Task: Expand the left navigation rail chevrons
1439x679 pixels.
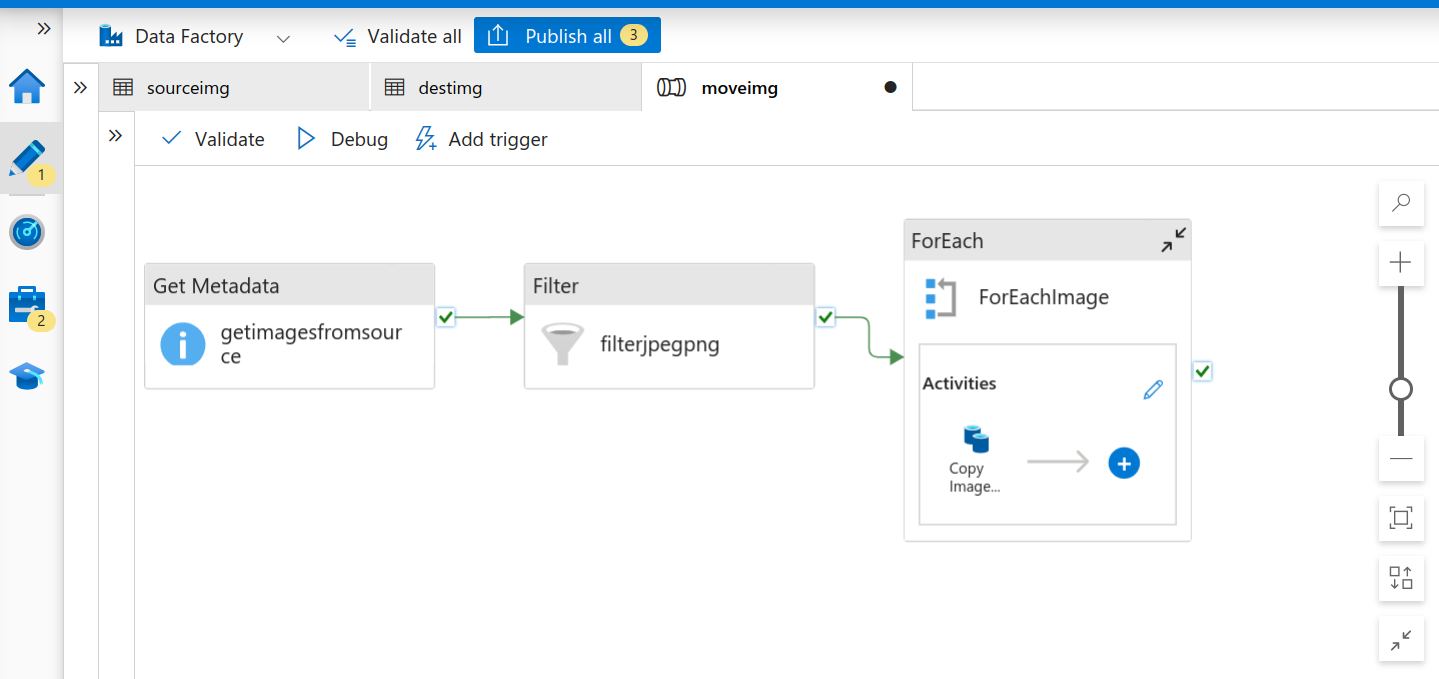Action: (43, 29)
